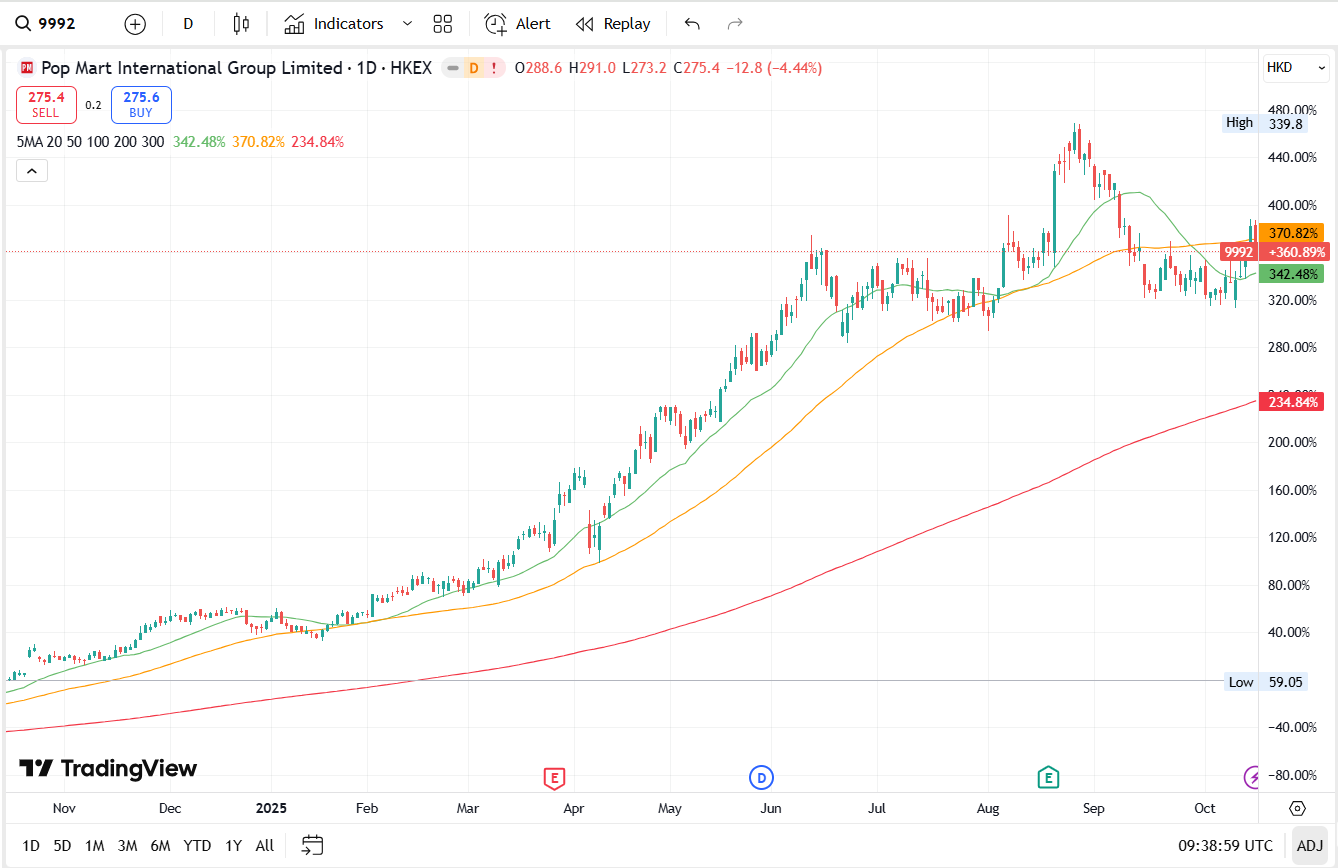The width and height of the screenshot is (1338, 868).
Task: Set the range to 1M
Action: point(94,846)
